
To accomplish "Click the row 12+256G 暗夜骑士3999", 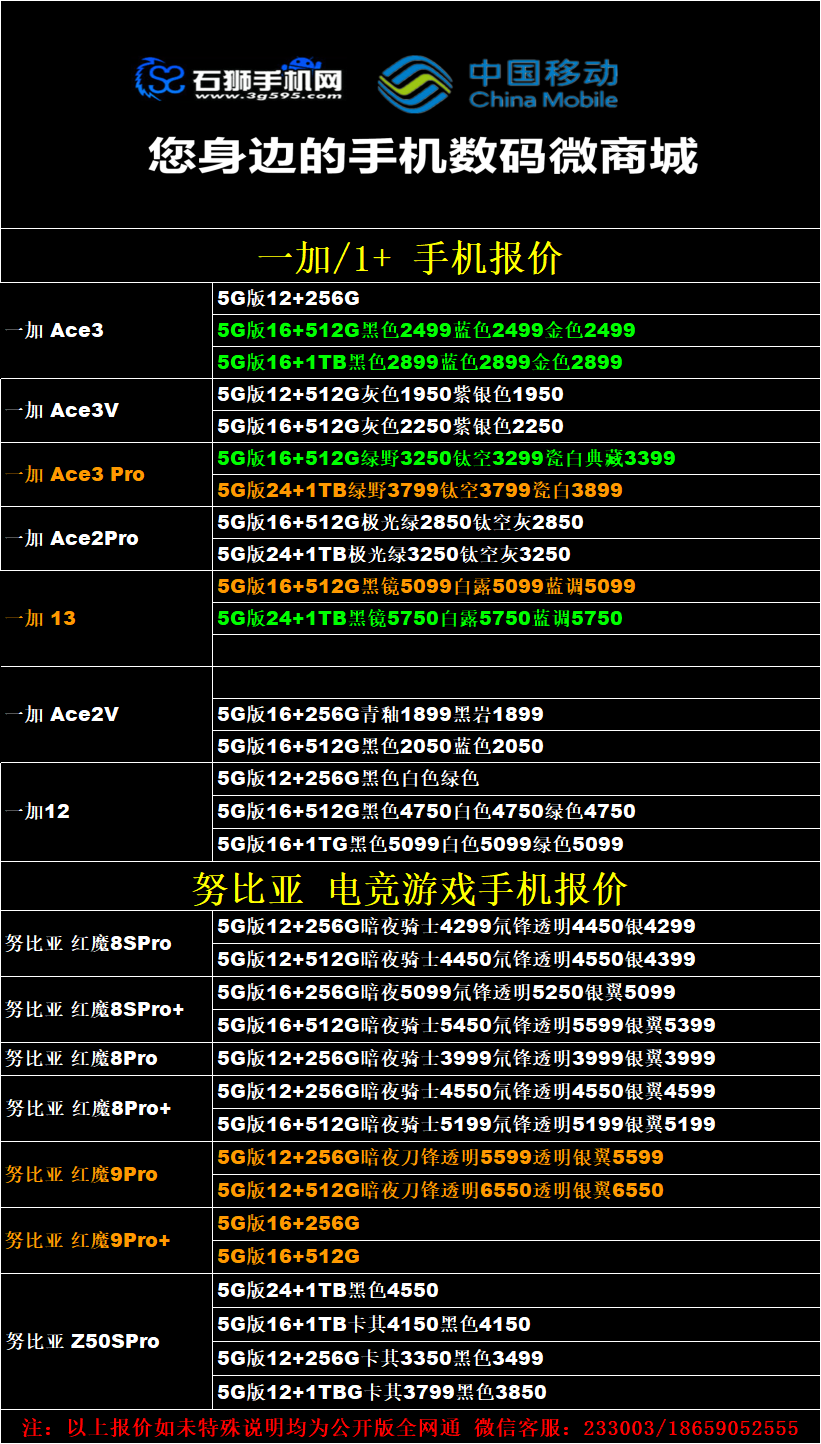I will pos(516,1058).
